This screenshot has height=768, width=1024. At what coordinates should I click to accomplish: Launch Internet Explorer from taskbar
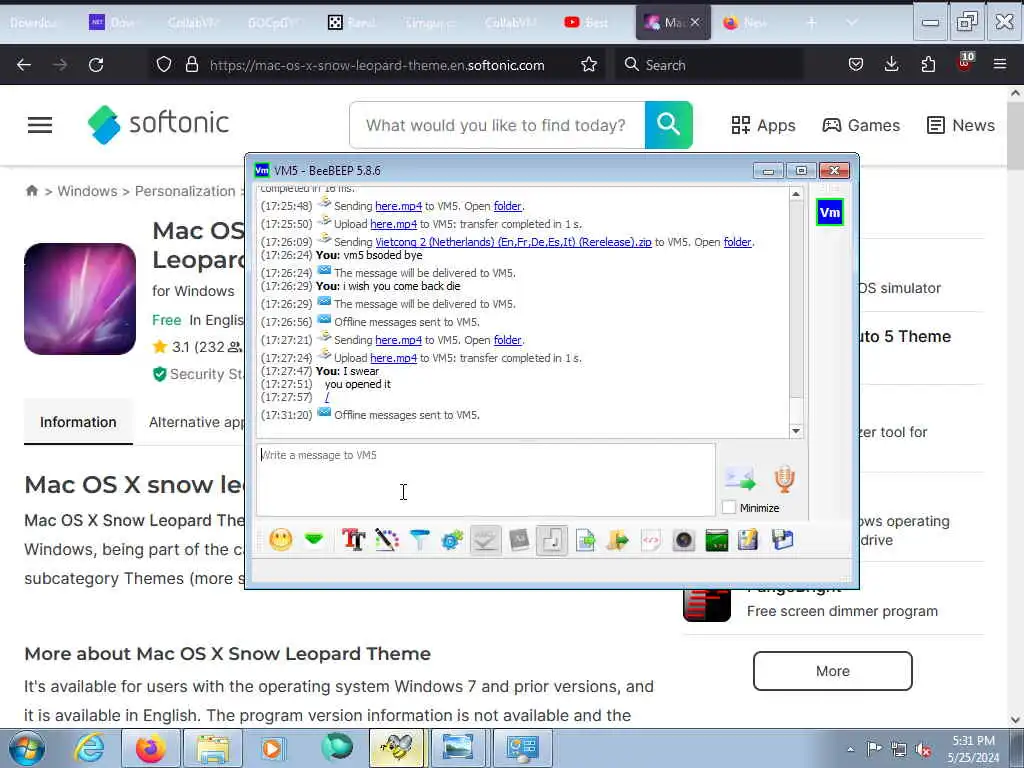click(89, 748)
